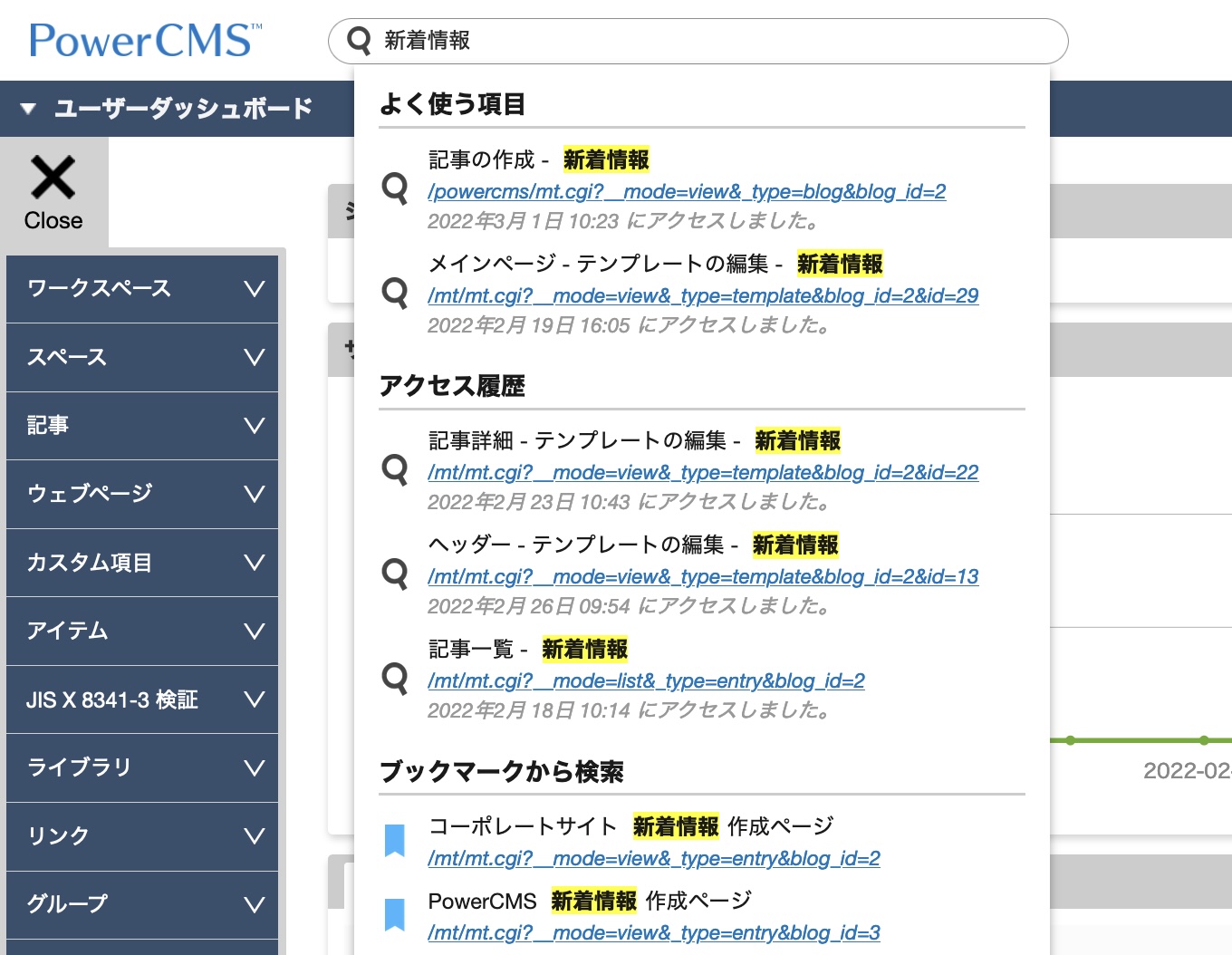Viewport: 1232px width, 955px height.
Task: Select カスタム項目 in the sidebar
Action: click(x=142, y=563)
